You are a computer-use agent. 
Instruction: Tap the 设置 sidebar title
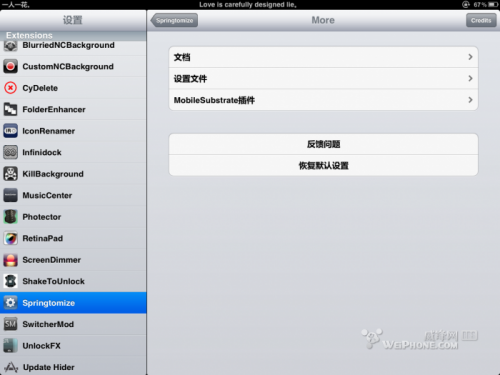(x=72, y=20)
